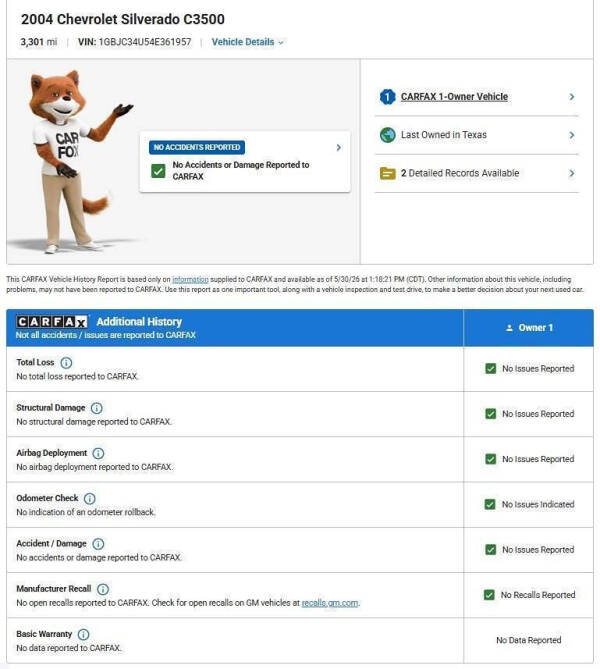Open Structural Damage info icon

click(97, 408)
